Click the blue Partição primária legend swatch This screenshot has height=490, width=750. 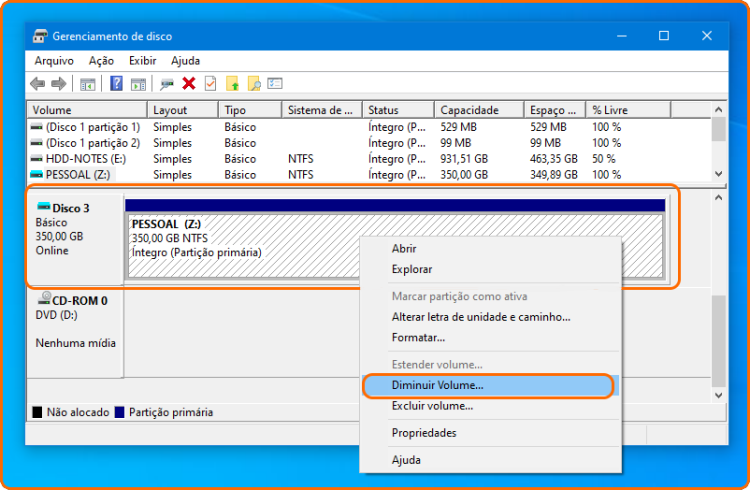[x=120, y=412]
